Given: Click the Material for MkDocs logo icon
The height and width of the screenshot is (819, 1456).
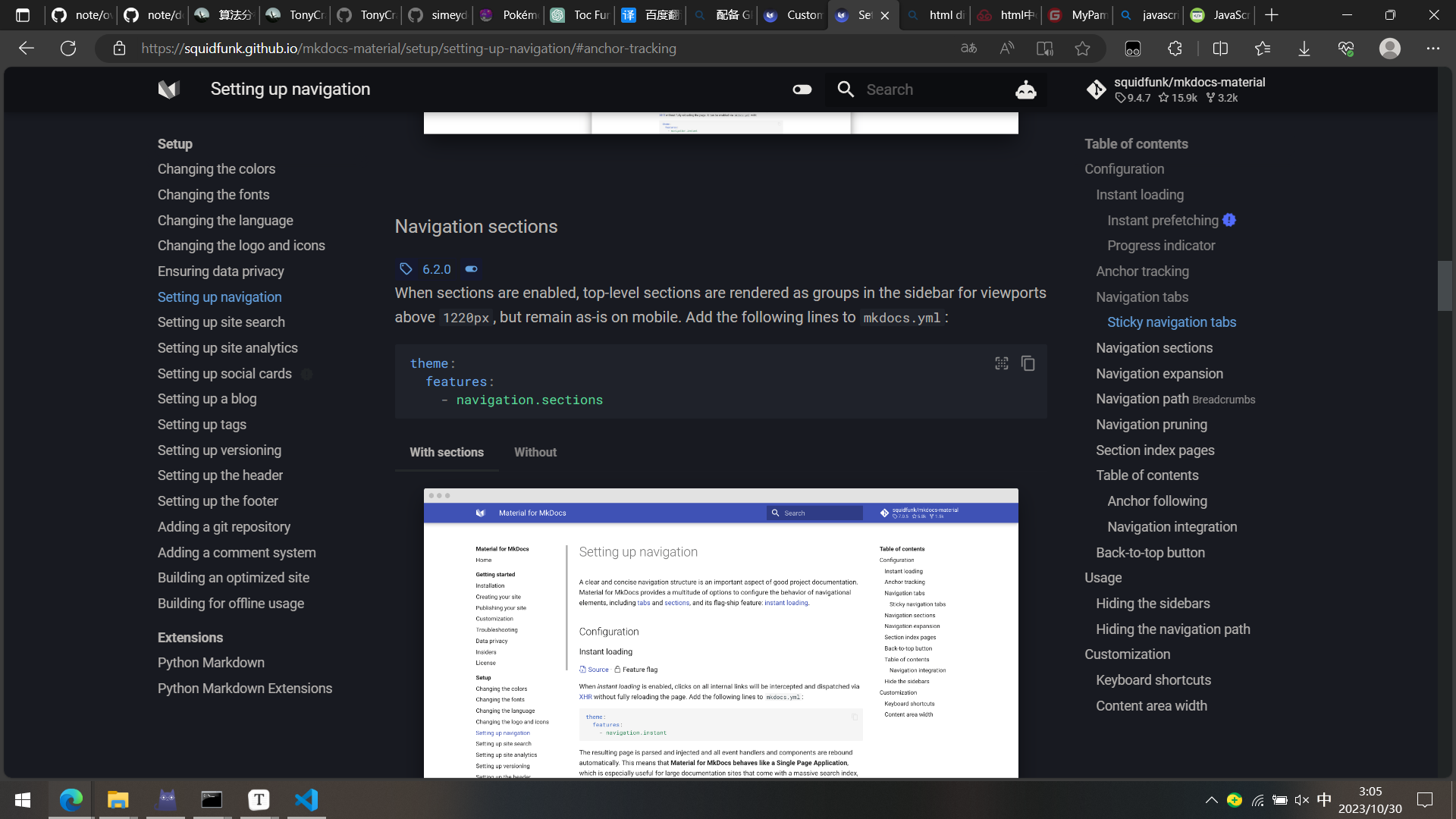Looking at the screenshot, I should (x=168, y=89).
